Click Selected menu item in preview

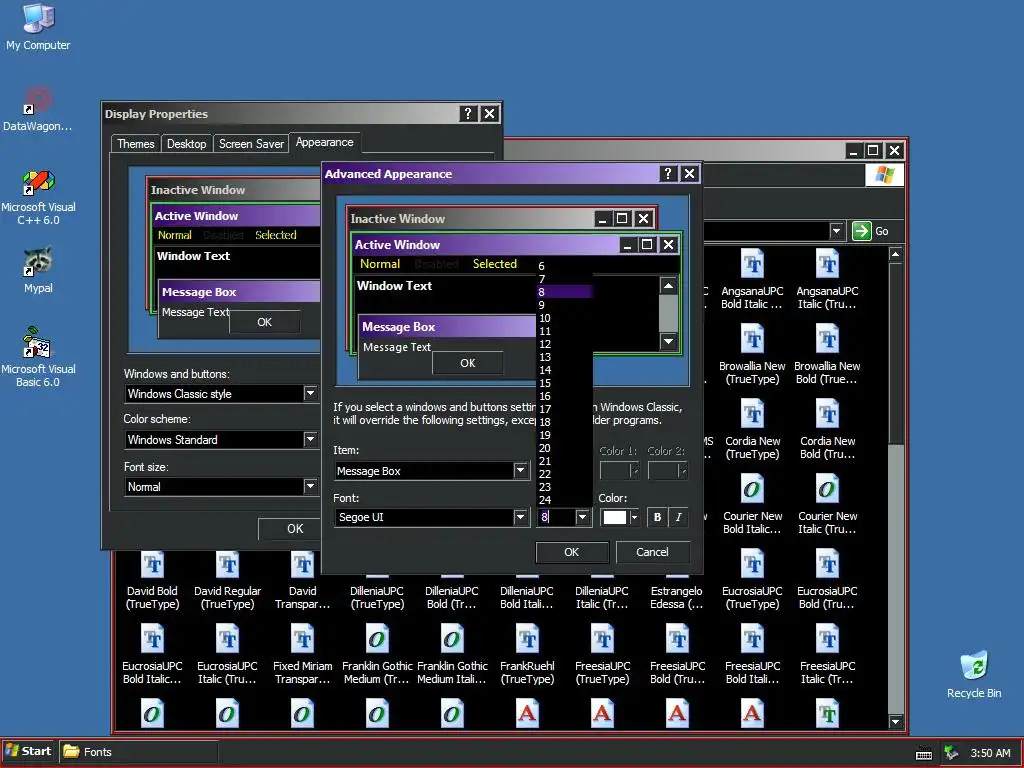494,264
